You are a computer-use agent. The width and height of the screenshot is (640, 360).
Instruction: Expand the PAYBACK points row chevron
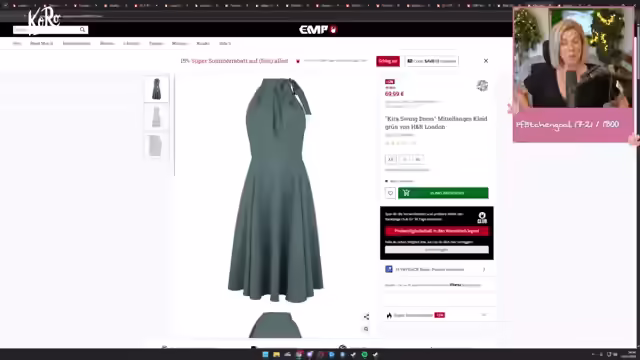(x=484, y=269)
